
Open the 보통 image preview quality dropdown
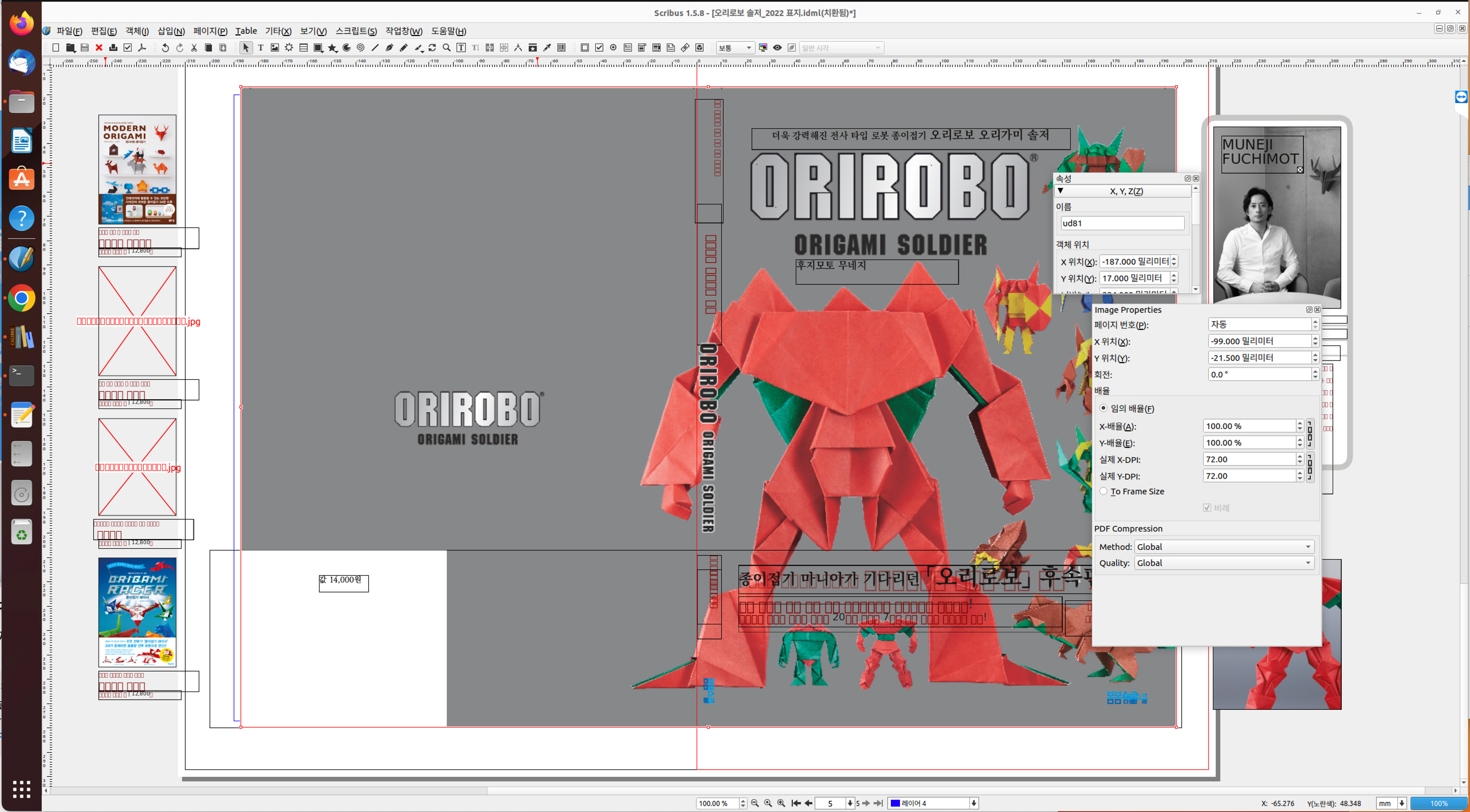pyautogui.click(x=735, y=48)
